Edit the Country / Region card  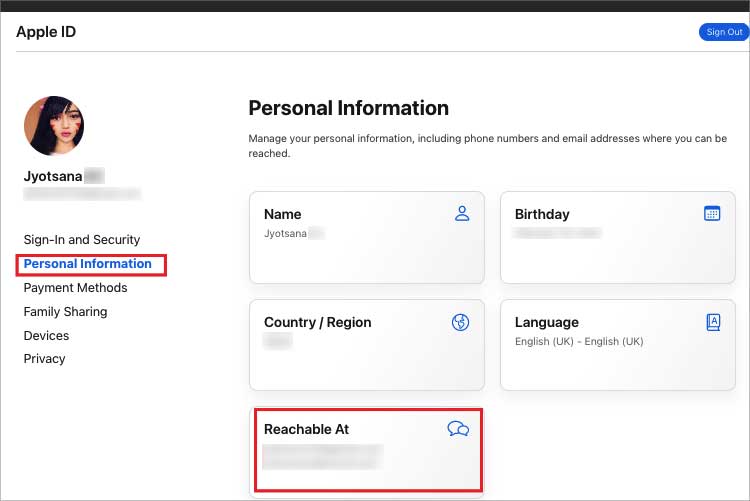[366, 345]
